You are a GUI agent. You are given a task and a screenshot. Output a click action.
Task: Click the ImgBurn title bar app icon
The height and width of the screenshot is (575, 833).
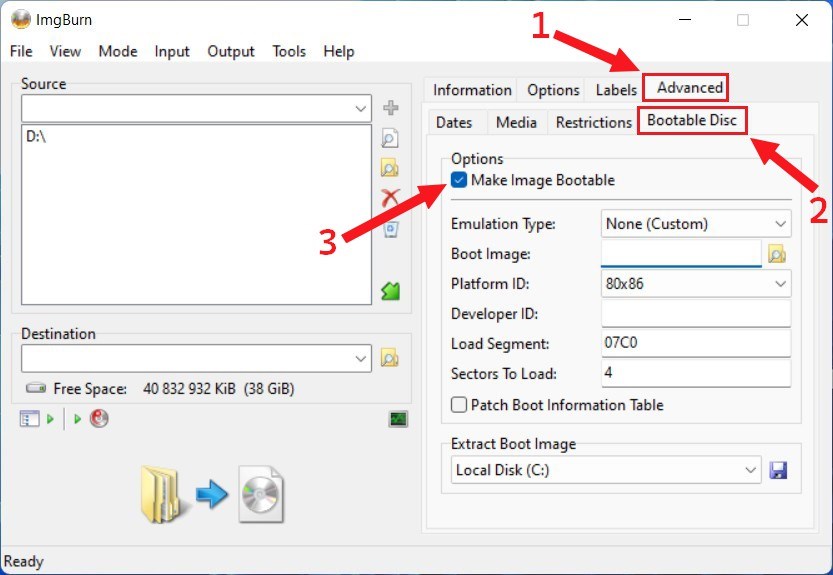point(20,20)
